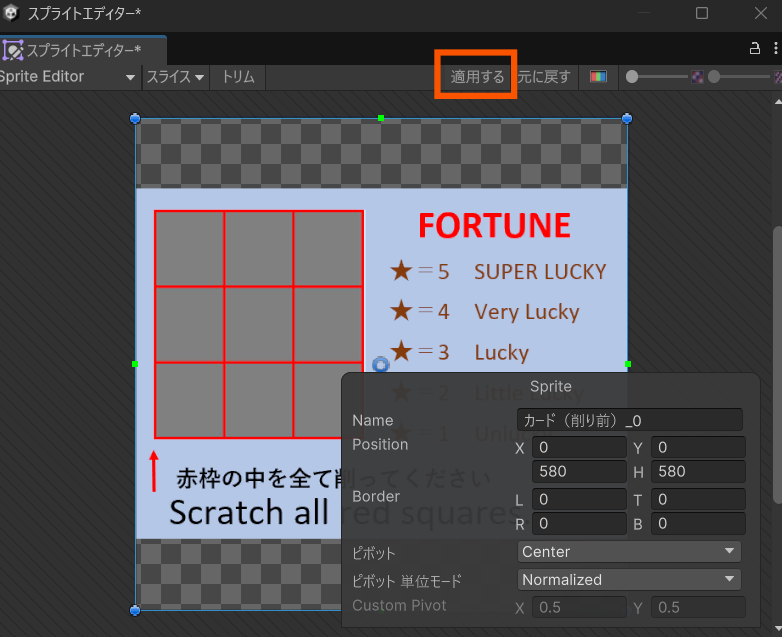This screenshot has height=637, width=782.
Task: Toggle the RGB color channel view icon
Action: [598, 76]
